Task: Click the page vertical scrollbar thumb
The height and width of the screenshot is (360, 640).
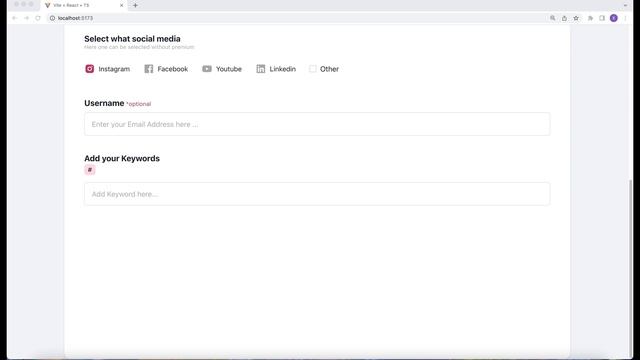Action: pos(631,269)
